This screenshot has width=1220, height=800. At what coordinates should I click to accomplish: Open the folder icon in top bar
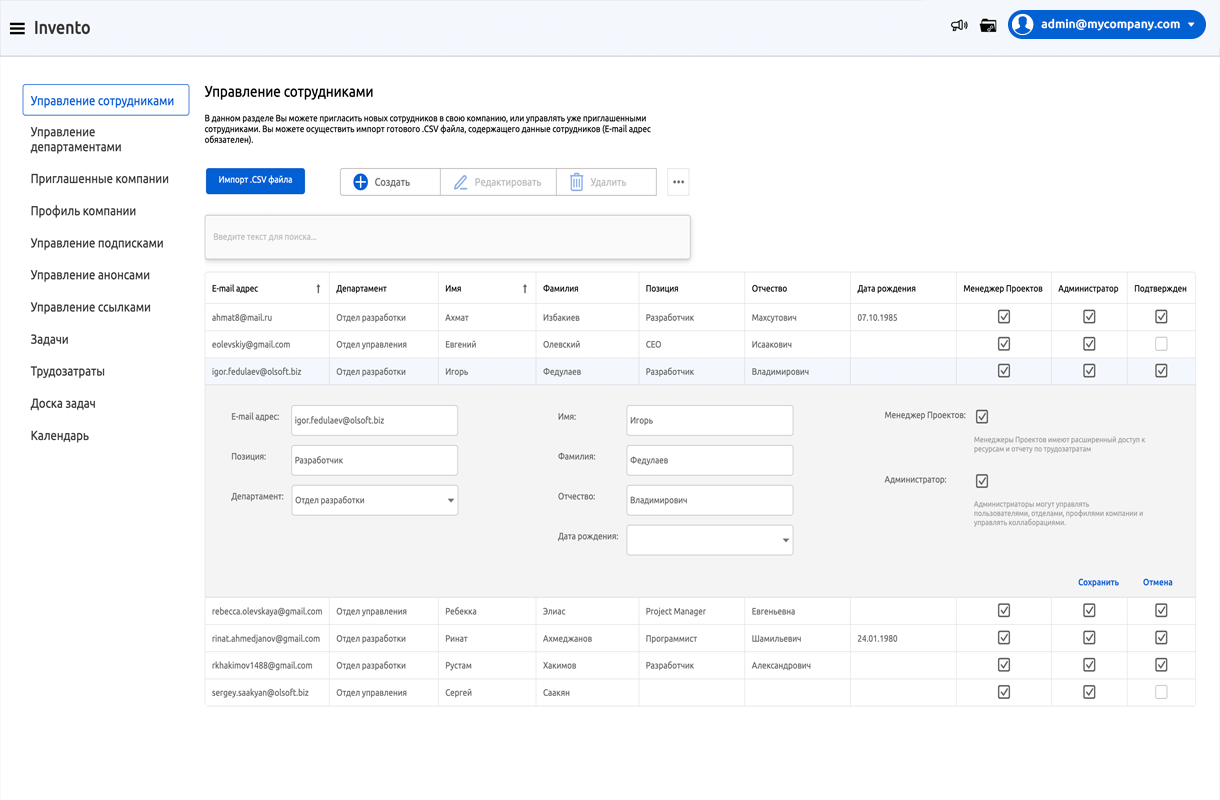(988, 25)
